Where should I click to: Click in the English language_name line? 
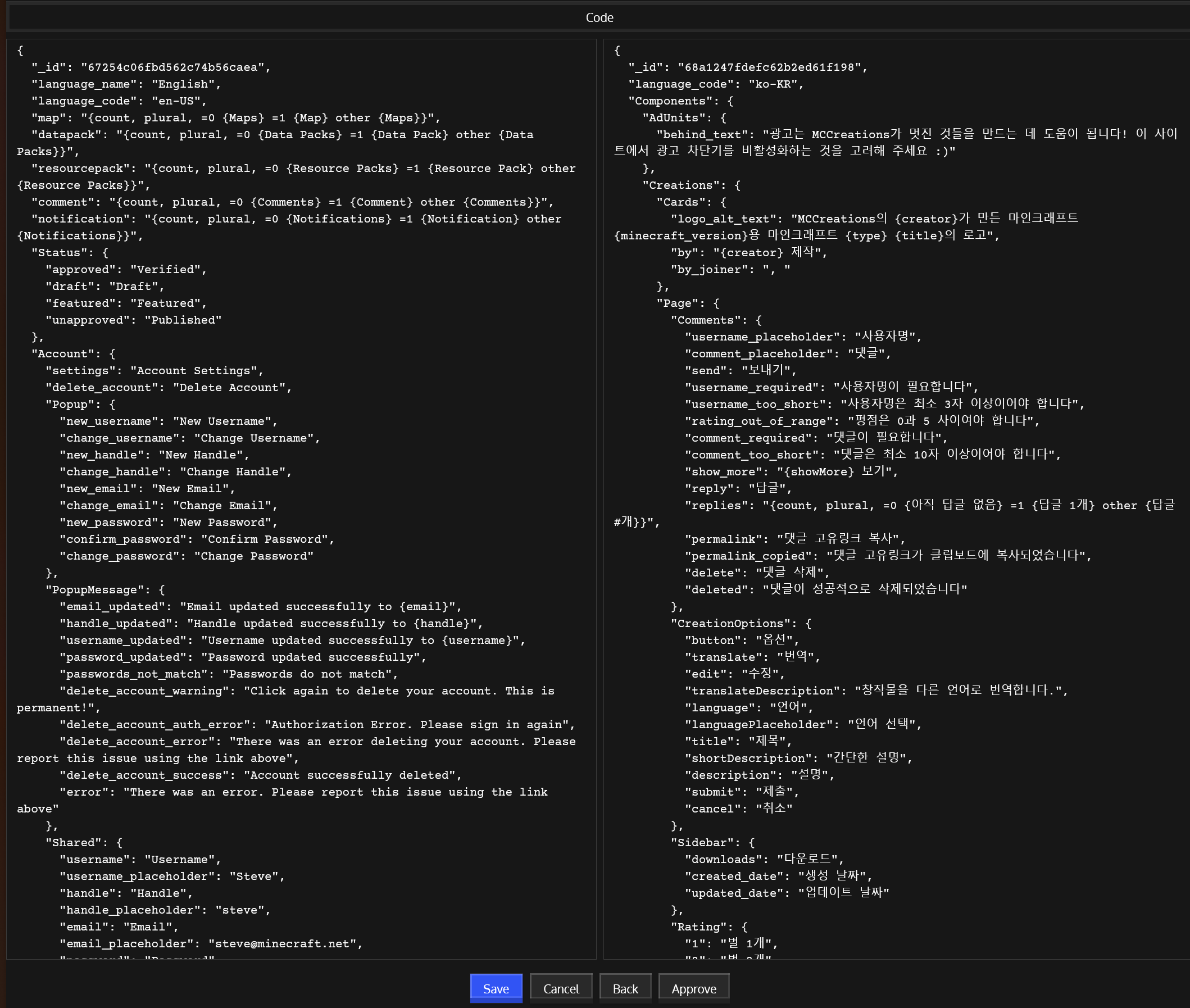click(126, 84)
